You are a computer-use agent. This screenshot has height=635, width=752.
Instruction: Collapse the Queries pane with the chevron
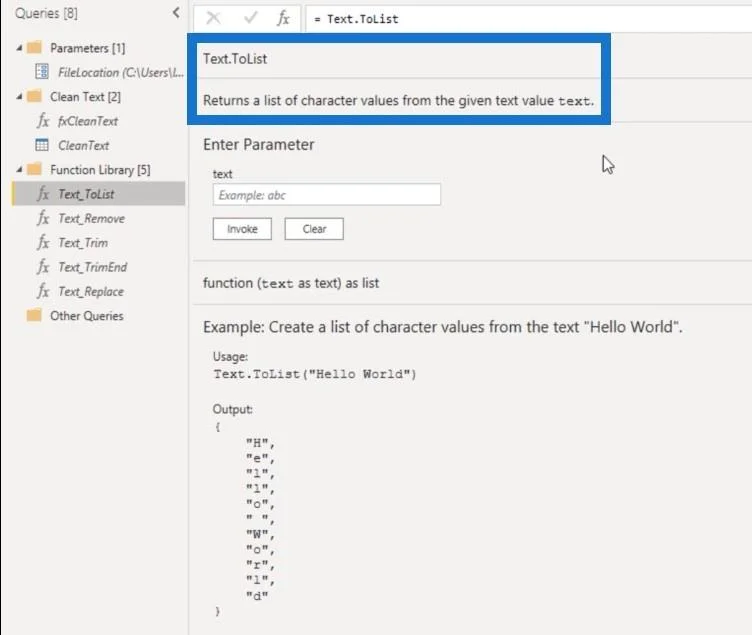point(176,12)
